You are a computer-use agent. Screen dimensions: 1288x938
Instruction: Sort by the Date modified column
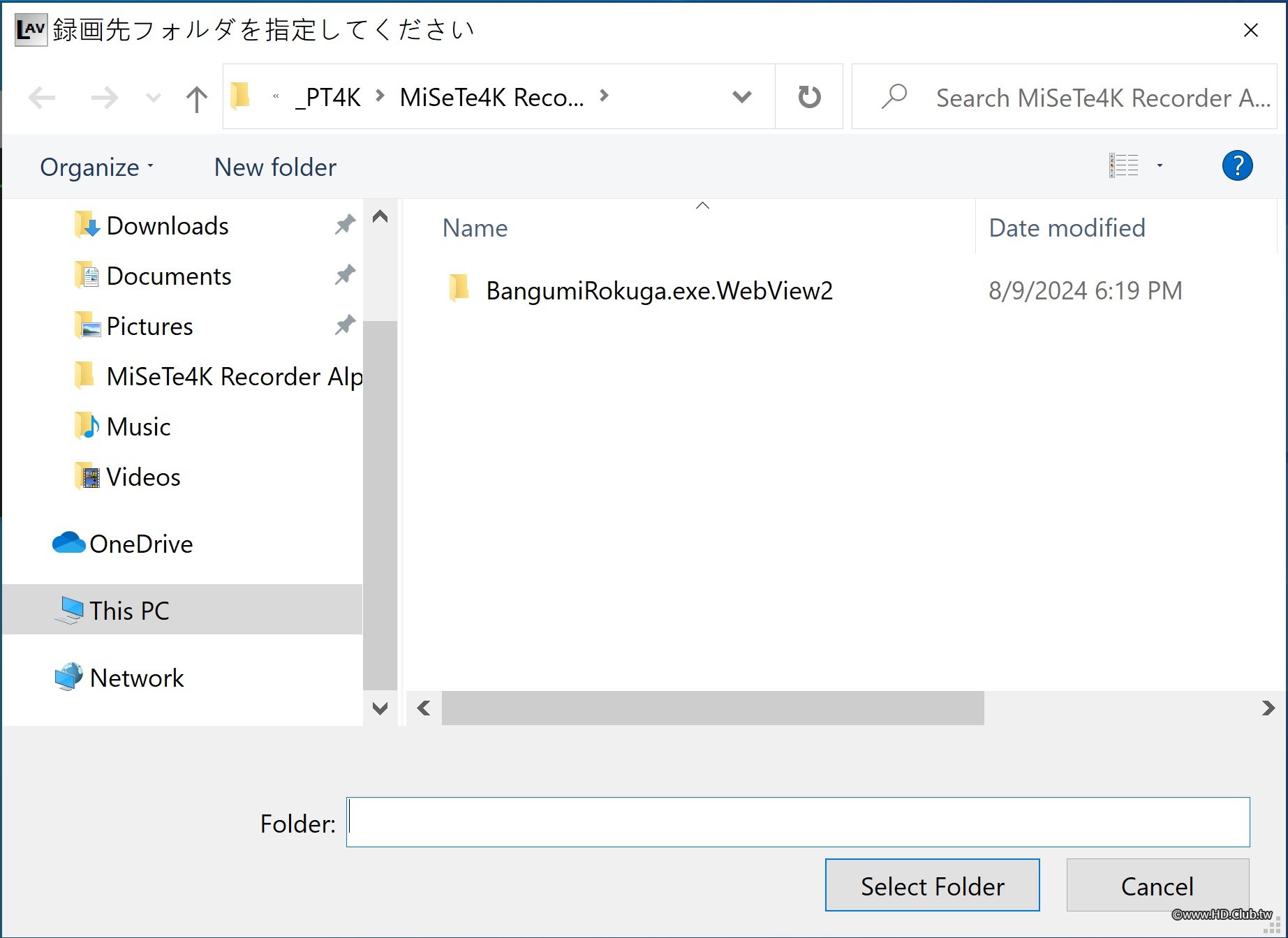pyautogui.click(x=1067, y=228)
